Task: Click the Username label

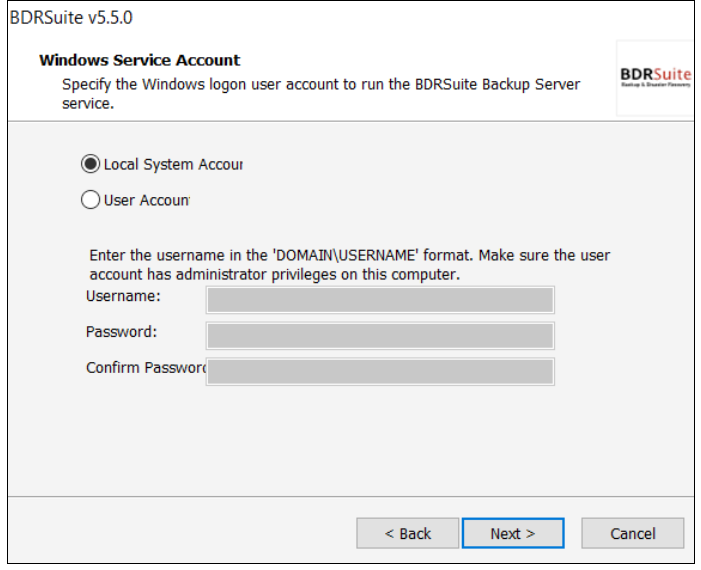Action: pyautogui.click(x=123, y=296)
